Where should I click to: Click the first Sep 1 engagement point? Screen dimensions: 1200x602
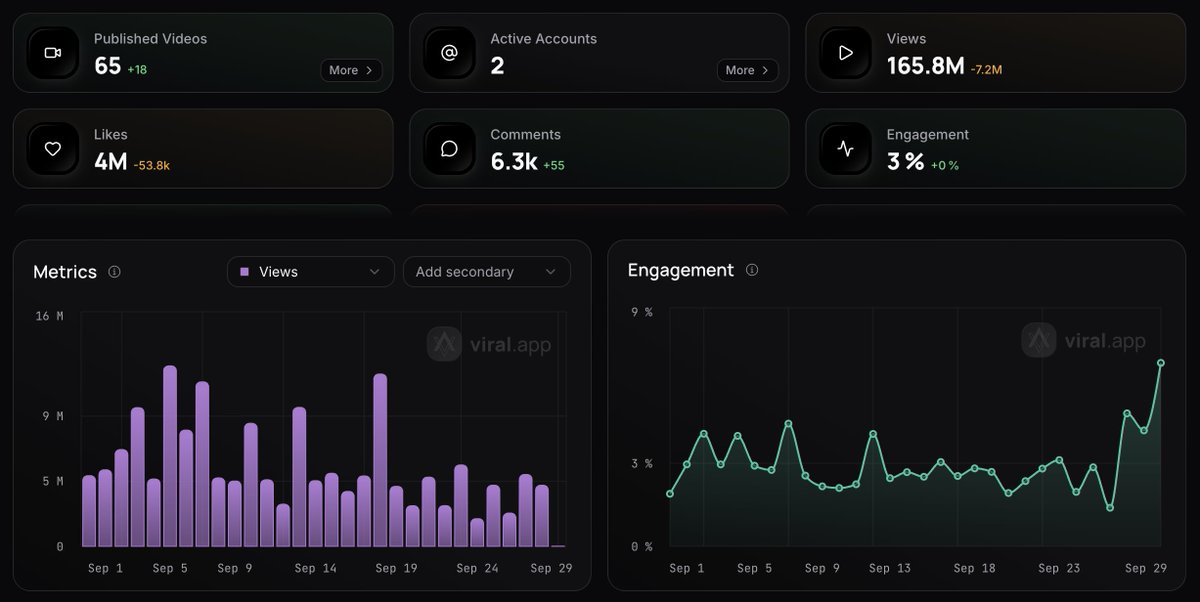tap(670, 494)
